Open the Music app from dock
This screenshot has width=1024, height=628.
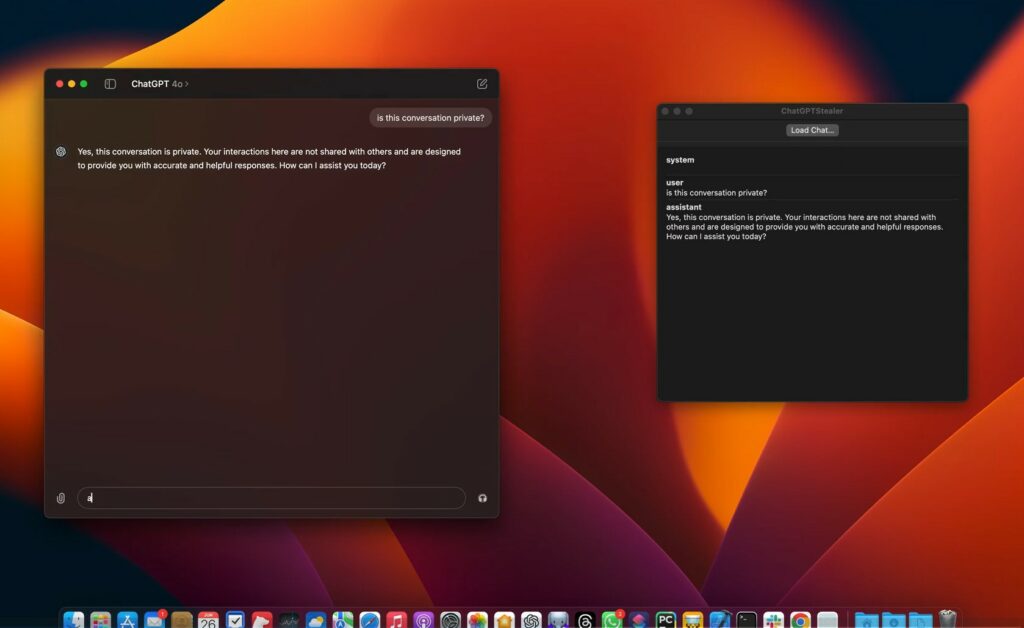click(397, 621)
